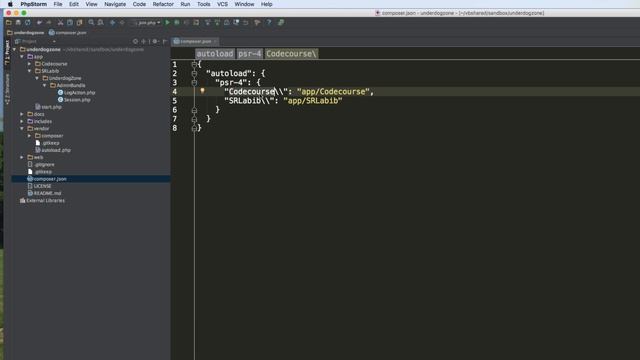Click the green Run button
This screenshot has height=360, width=640.
click(x=167, y=22)
